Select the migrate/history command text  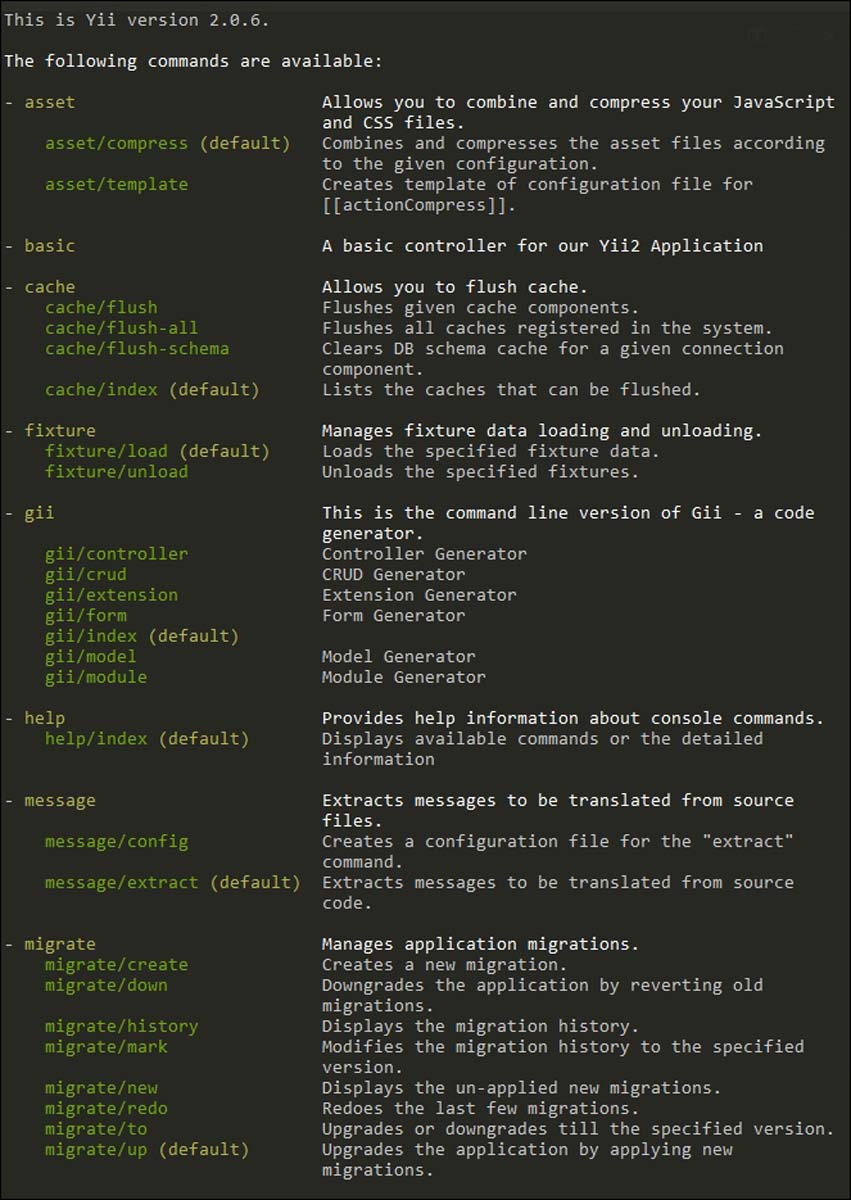pos(121,1026)
